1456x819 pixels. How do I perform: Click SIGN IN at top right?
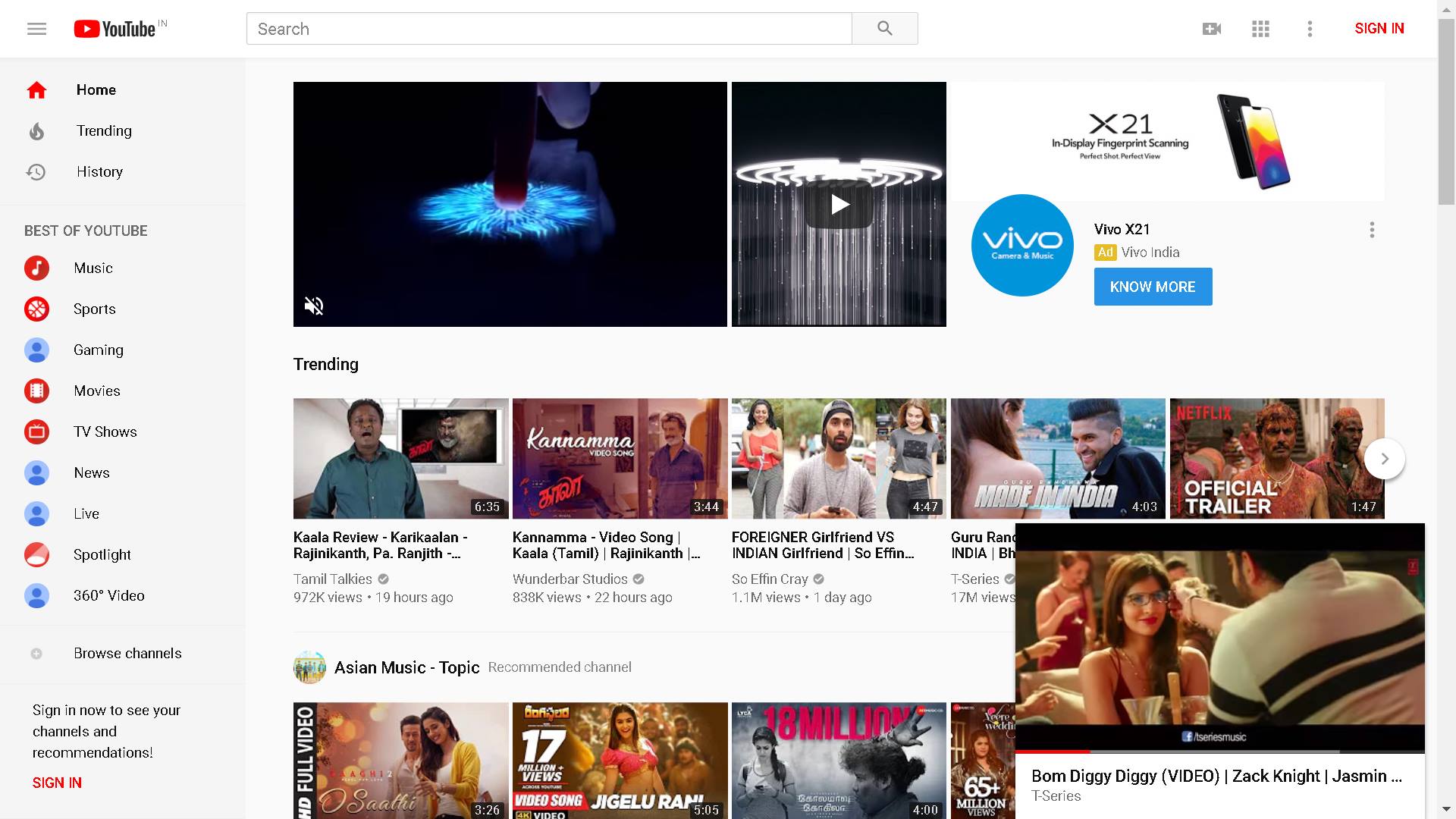pos(1379,29)
